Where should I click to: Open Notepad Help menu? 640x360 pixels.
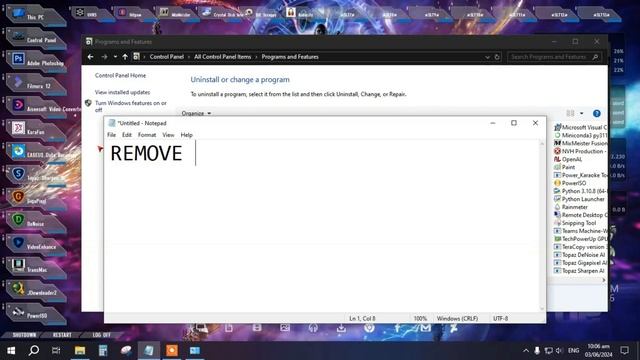point(187,135)
